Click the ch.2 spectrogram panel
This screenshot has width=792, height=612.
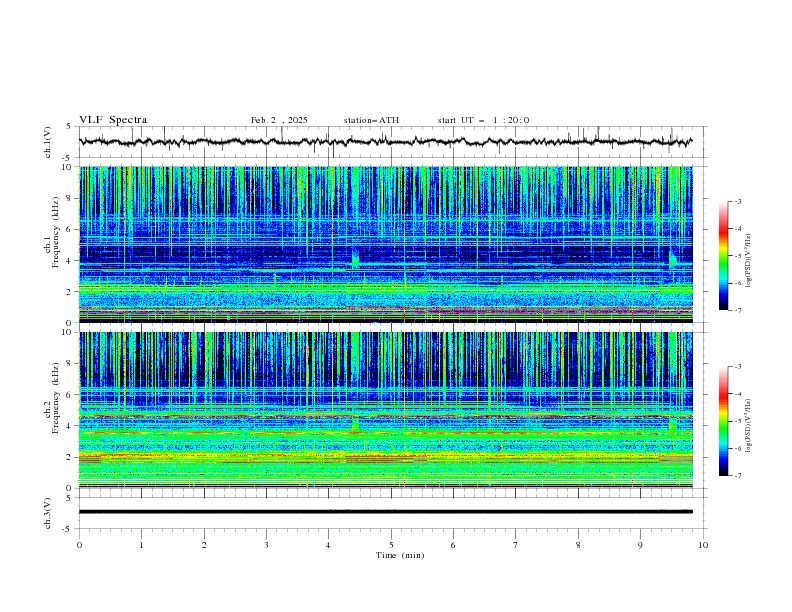point(386,410)
